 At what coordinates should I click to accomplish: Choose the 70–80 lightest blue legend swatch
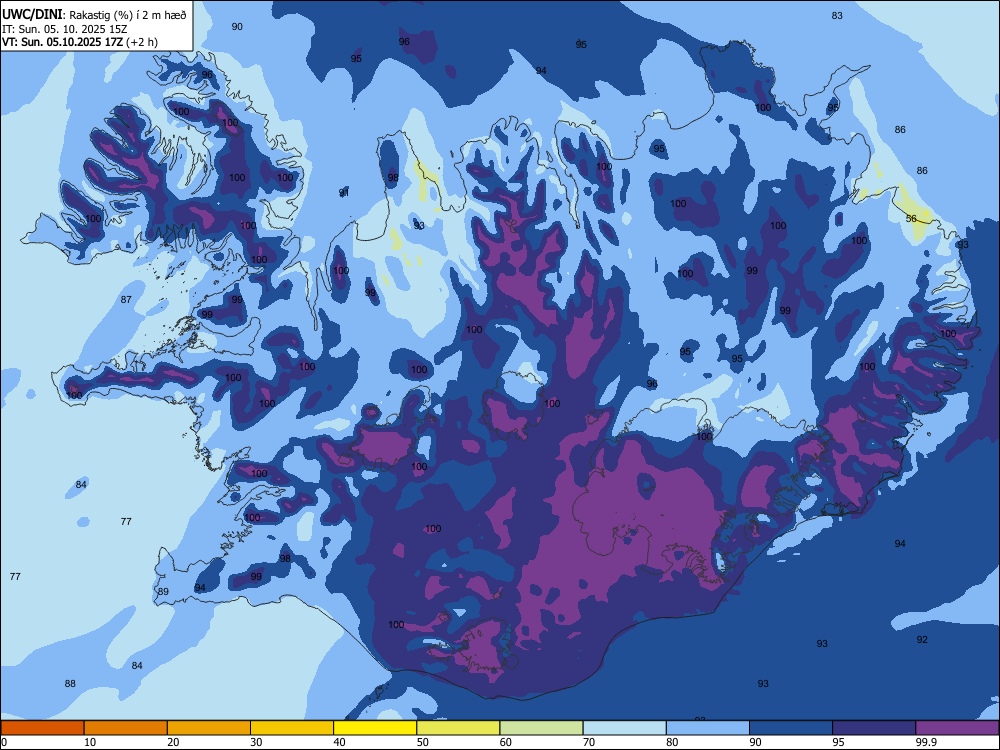tap(624, 728)
